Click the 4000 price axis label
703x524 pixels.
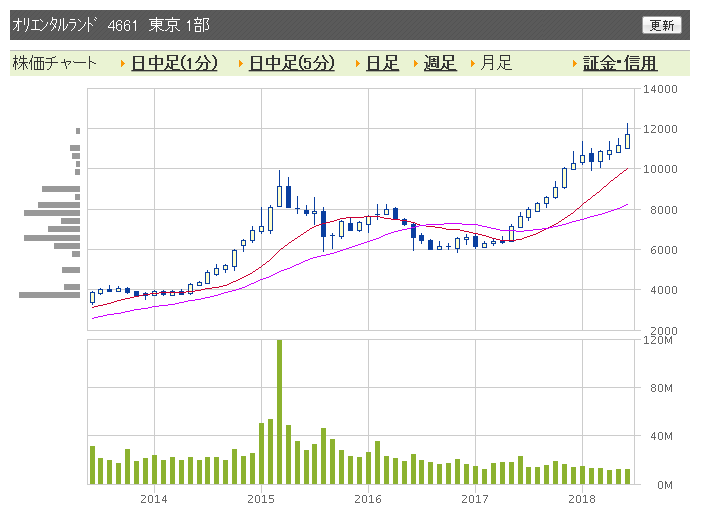pyautogui.click(x=664, y=290)
